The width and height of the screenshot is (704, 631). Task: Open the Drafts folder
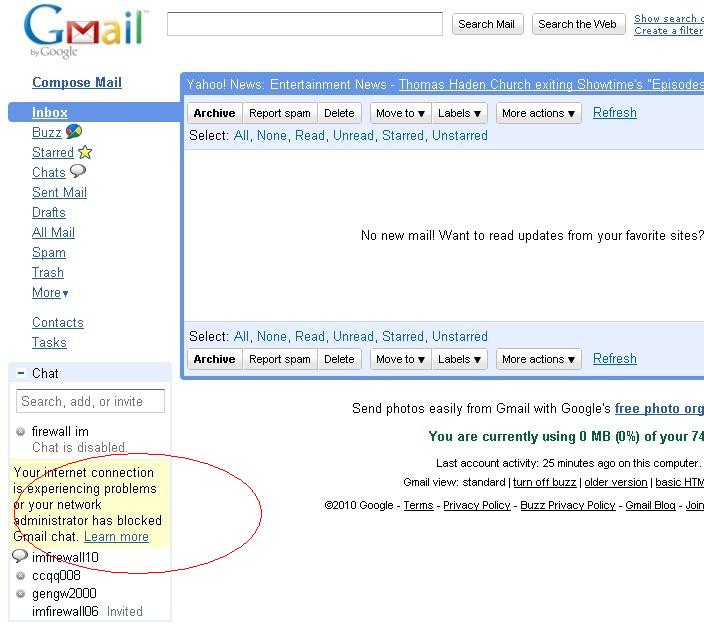(x=49, y=212)
